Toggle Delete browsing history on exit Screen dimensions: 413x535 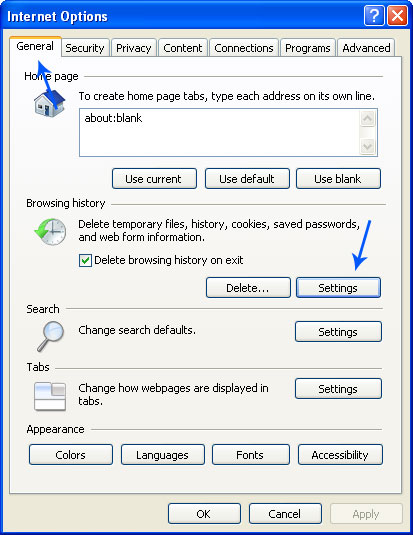(x=85, y=260)
